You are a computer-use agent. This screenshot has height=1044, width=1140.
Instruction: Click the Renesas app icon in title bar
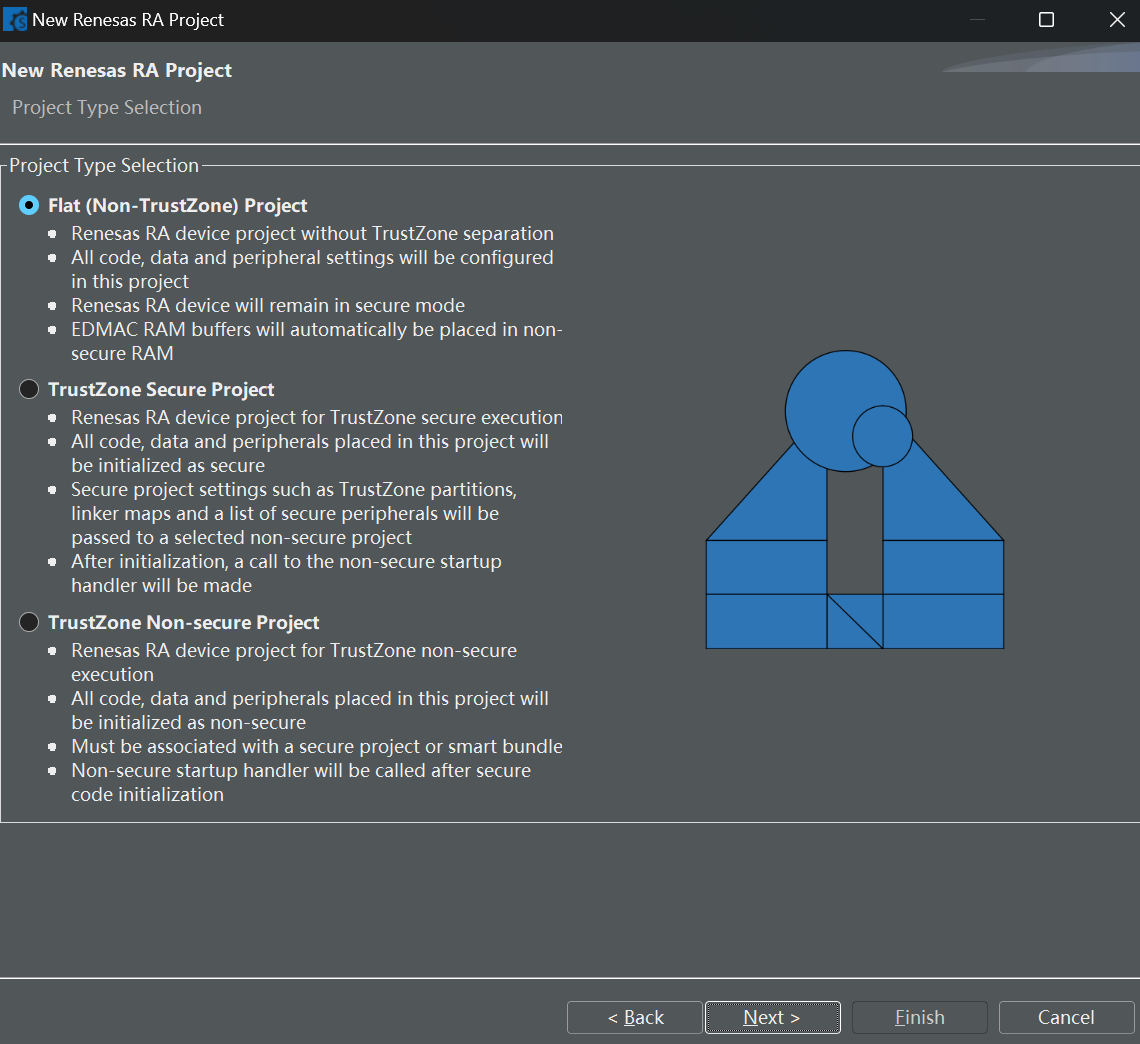click(x=15, y=20)
